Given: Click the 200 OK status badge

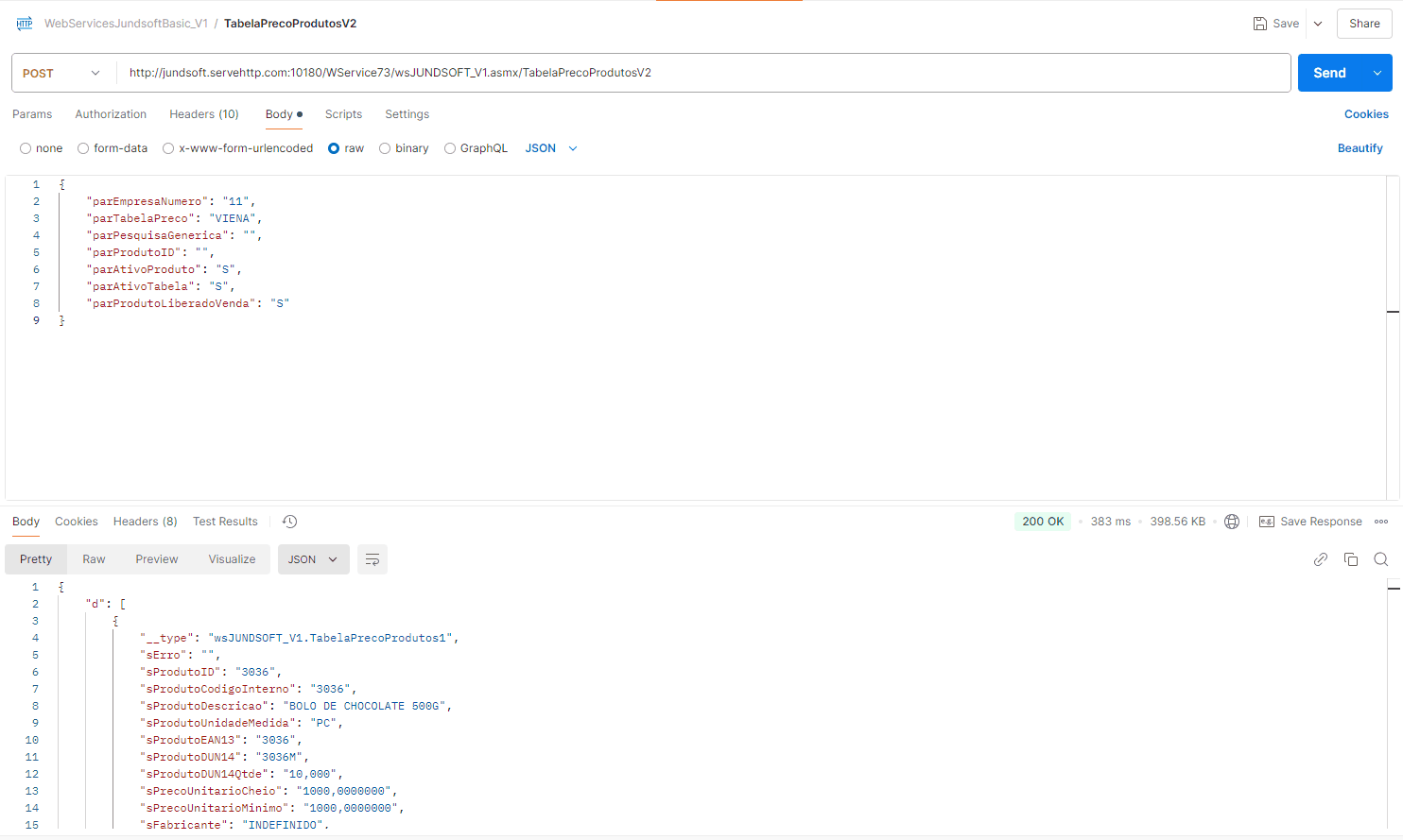Looking at the screenshot, I should click(x=1043, y=522).
